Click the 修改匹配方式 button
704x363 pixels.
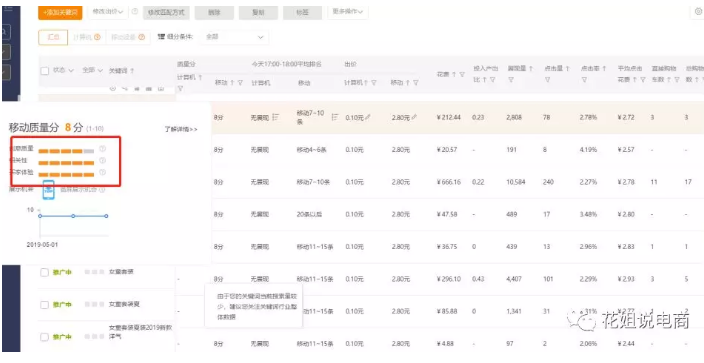[x=166, y=13]
